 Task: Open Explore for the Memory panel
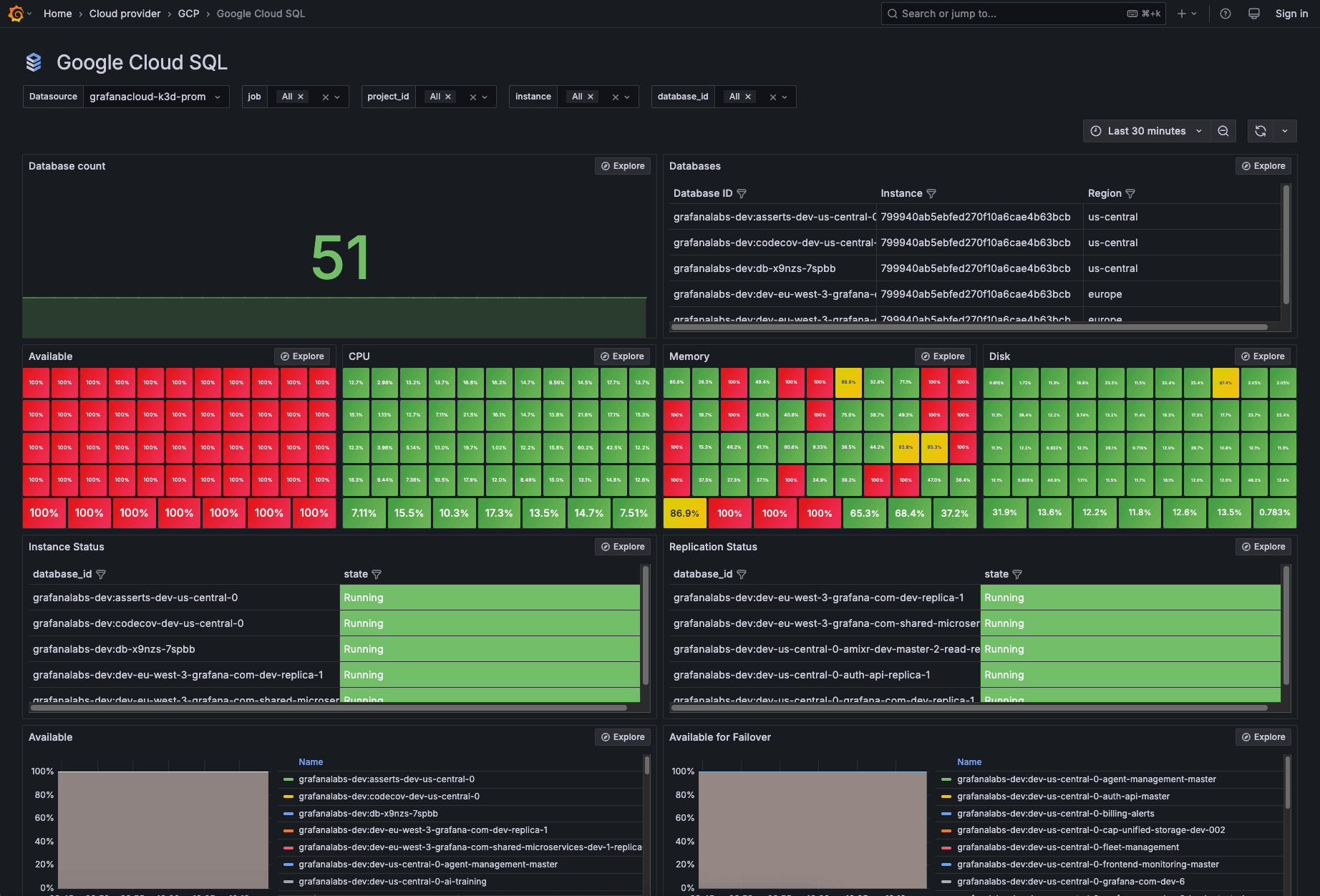point(943,356)
